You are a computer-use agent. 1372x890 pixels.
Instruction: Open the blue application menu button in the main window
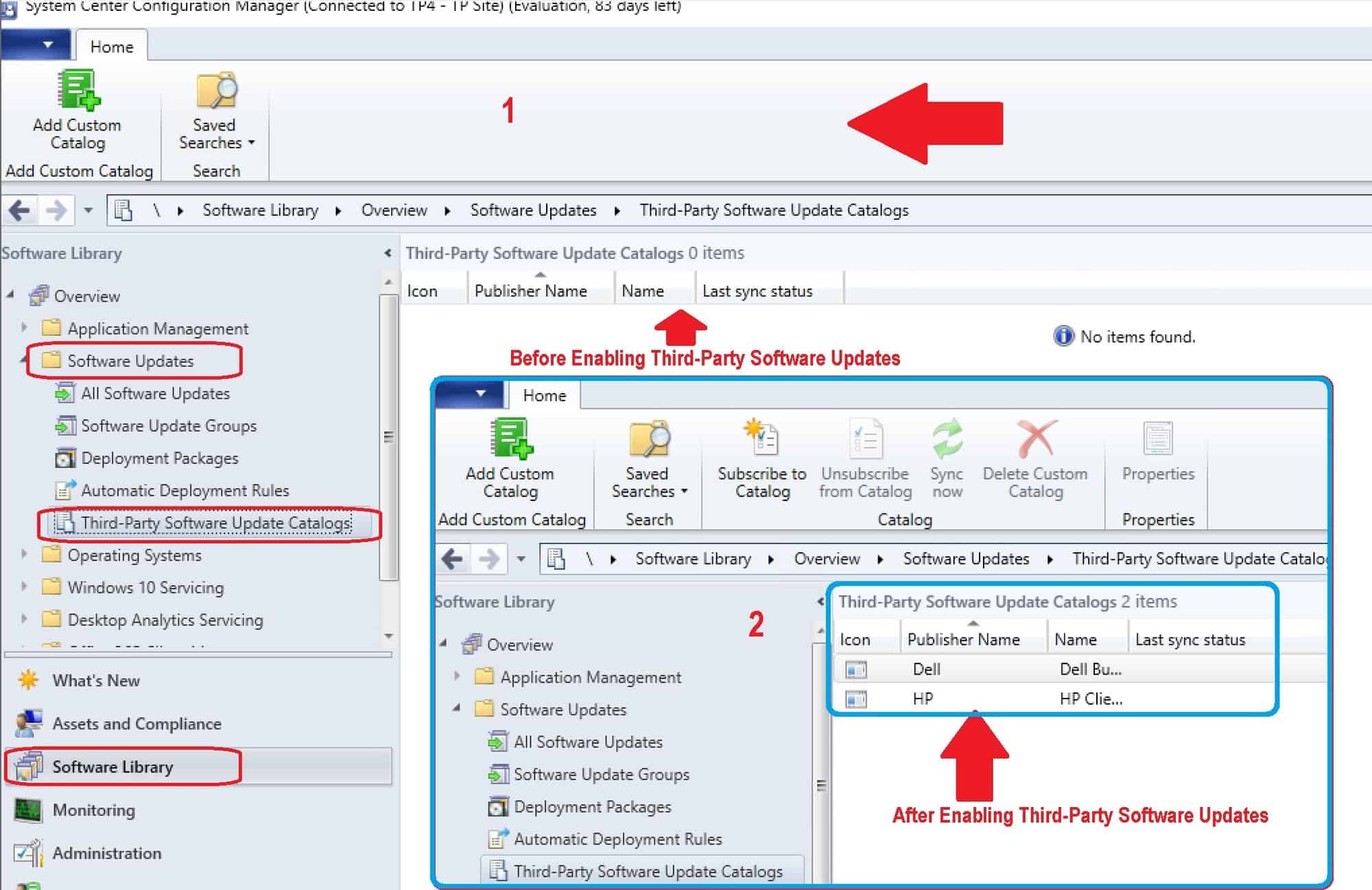click(36, 45)
